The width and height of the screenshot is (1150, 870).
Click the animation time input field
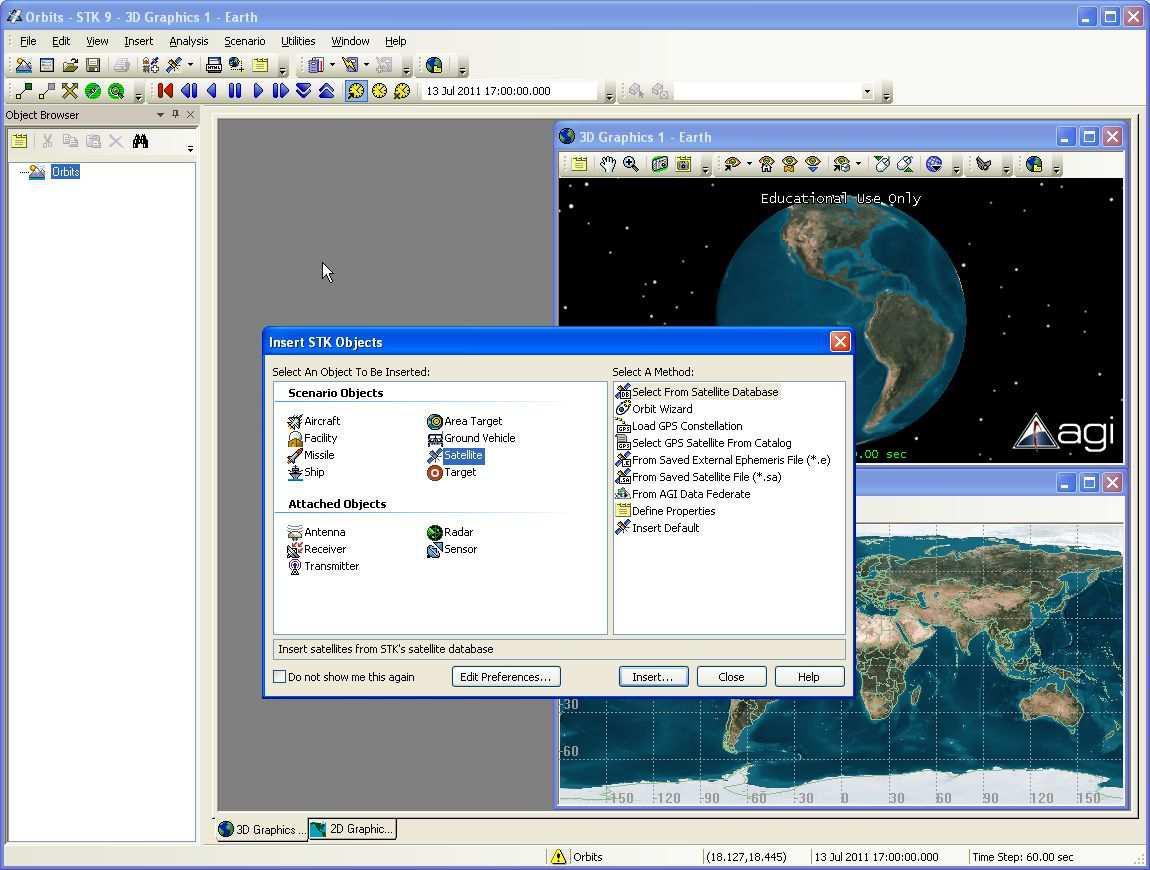[510, 91]
